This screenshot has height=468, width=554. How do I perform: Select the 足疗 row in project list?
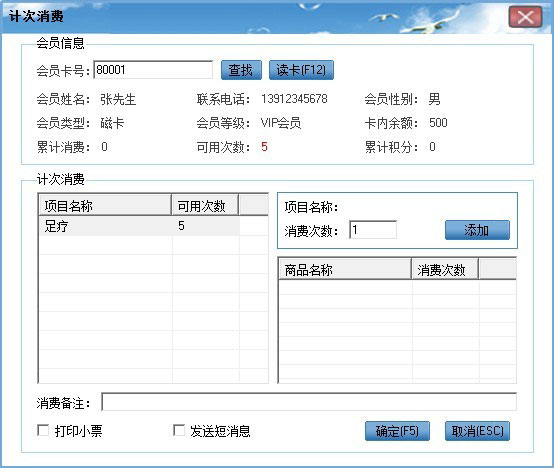click(x=139, y=226)
